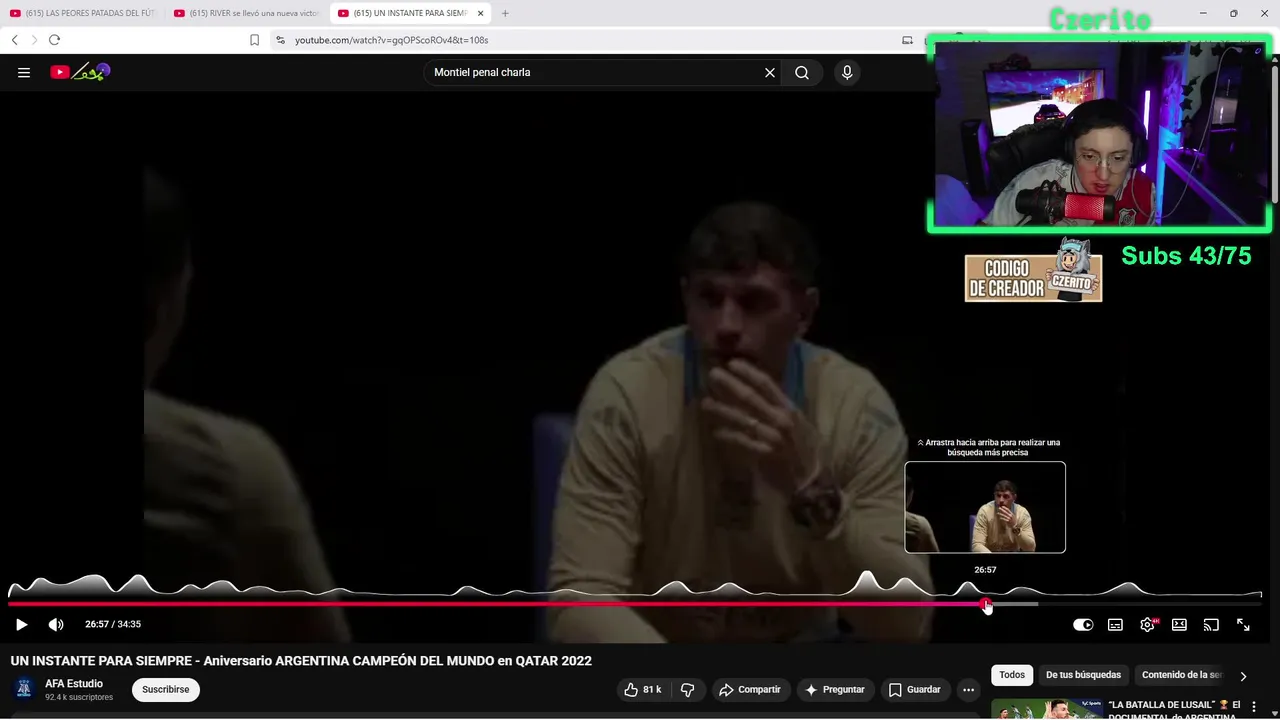1280x720 pixels.
Task: Like the video with 81 k likes
Action: click(x=642, y=690)
